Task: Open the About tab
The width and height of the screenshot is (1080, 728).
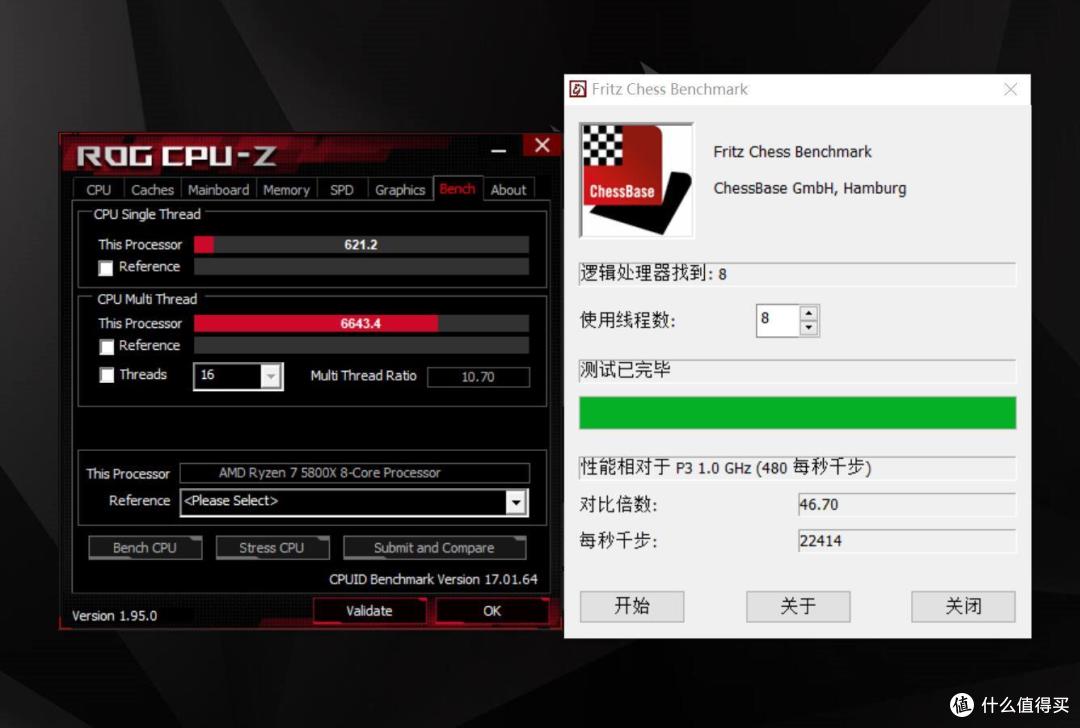Action: (x=508, y=189)
